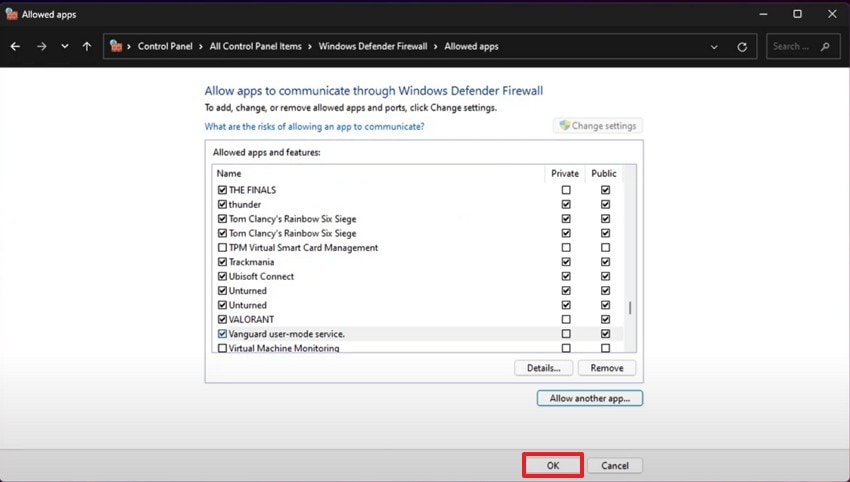Open the risks of allowing an app link
850x482 pixels.
pyautogui.click(x=314, y=127)
